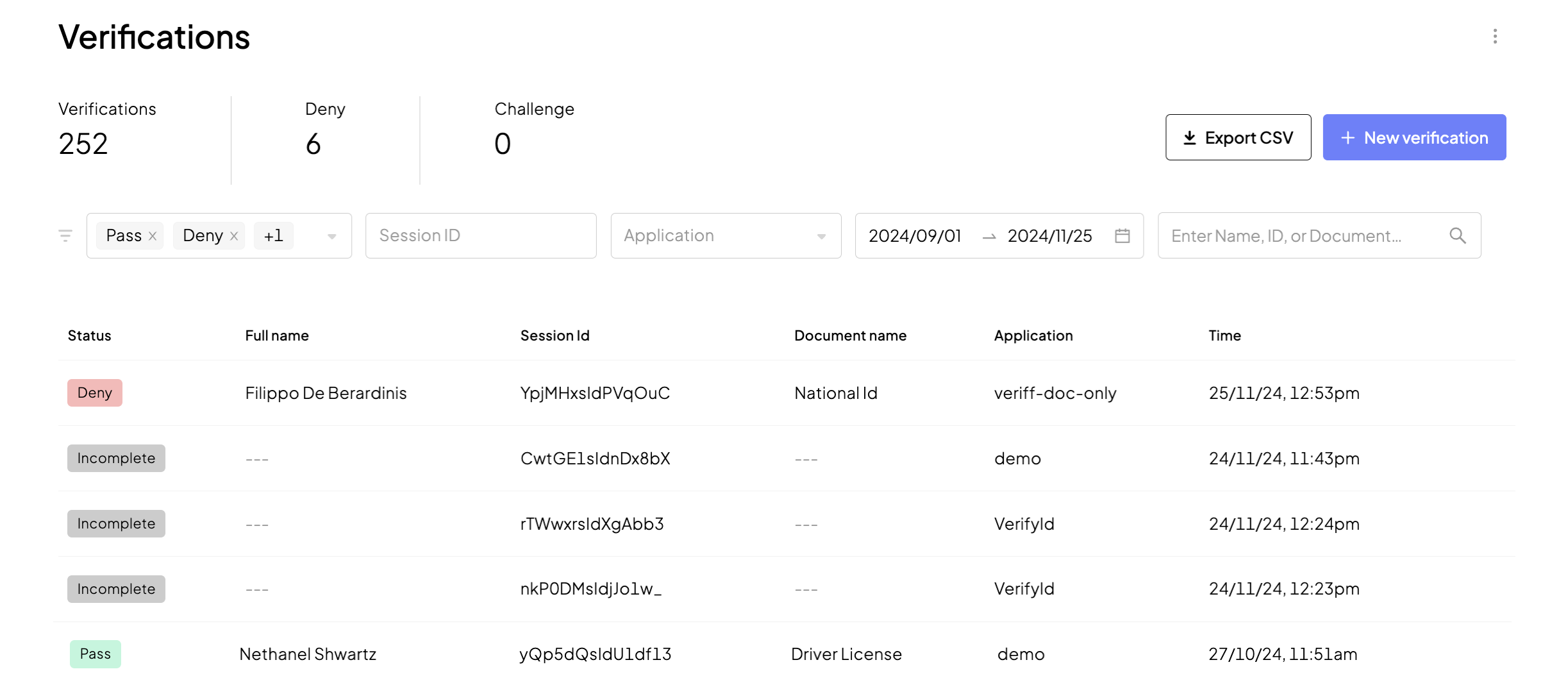
Task: Expand the status filter dropdown arrow
Action: [x=331, y=236]
